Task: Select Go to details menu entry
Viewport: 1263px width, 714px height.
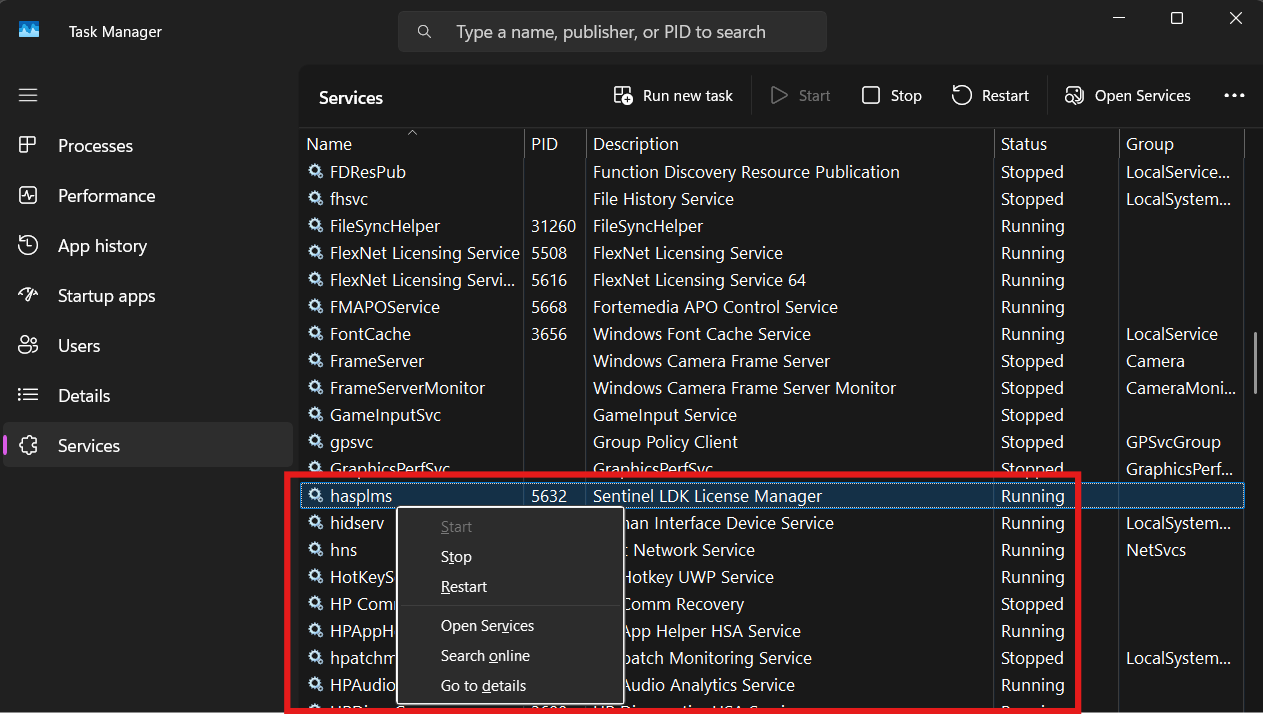Action: click(x=483, y=686)
